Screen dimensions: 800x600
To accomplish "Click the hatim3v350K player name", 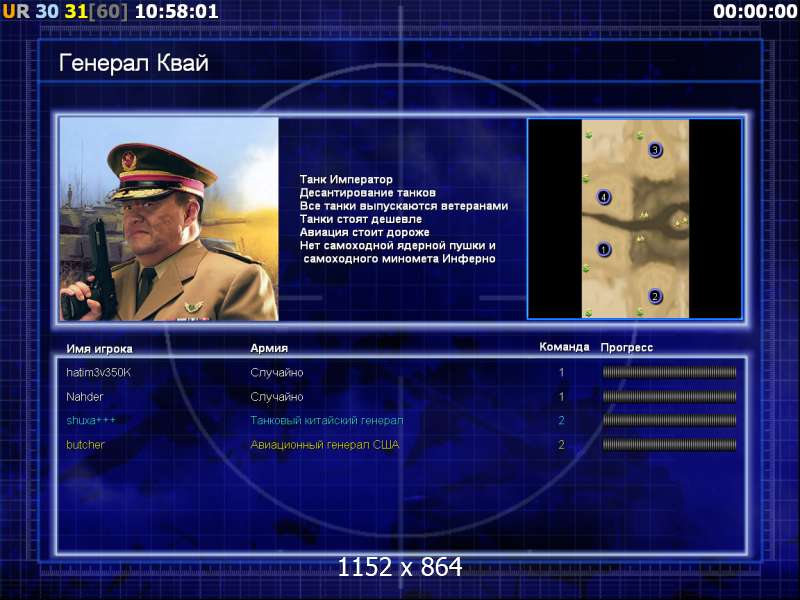I will 98,372.
